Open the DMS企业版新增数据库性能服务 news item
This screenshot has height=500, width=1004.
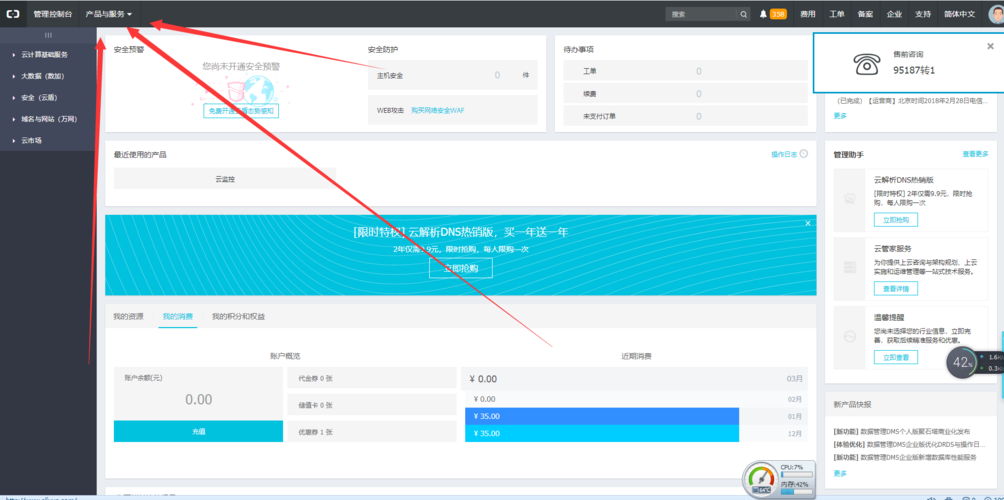click(905, 457)
